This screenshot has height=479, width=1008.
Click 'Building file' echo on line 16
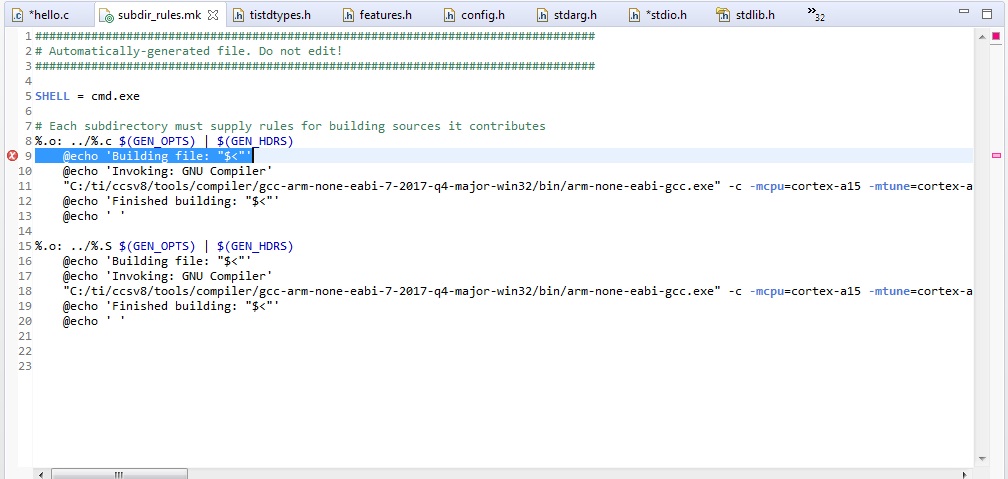tap(157, 261)
